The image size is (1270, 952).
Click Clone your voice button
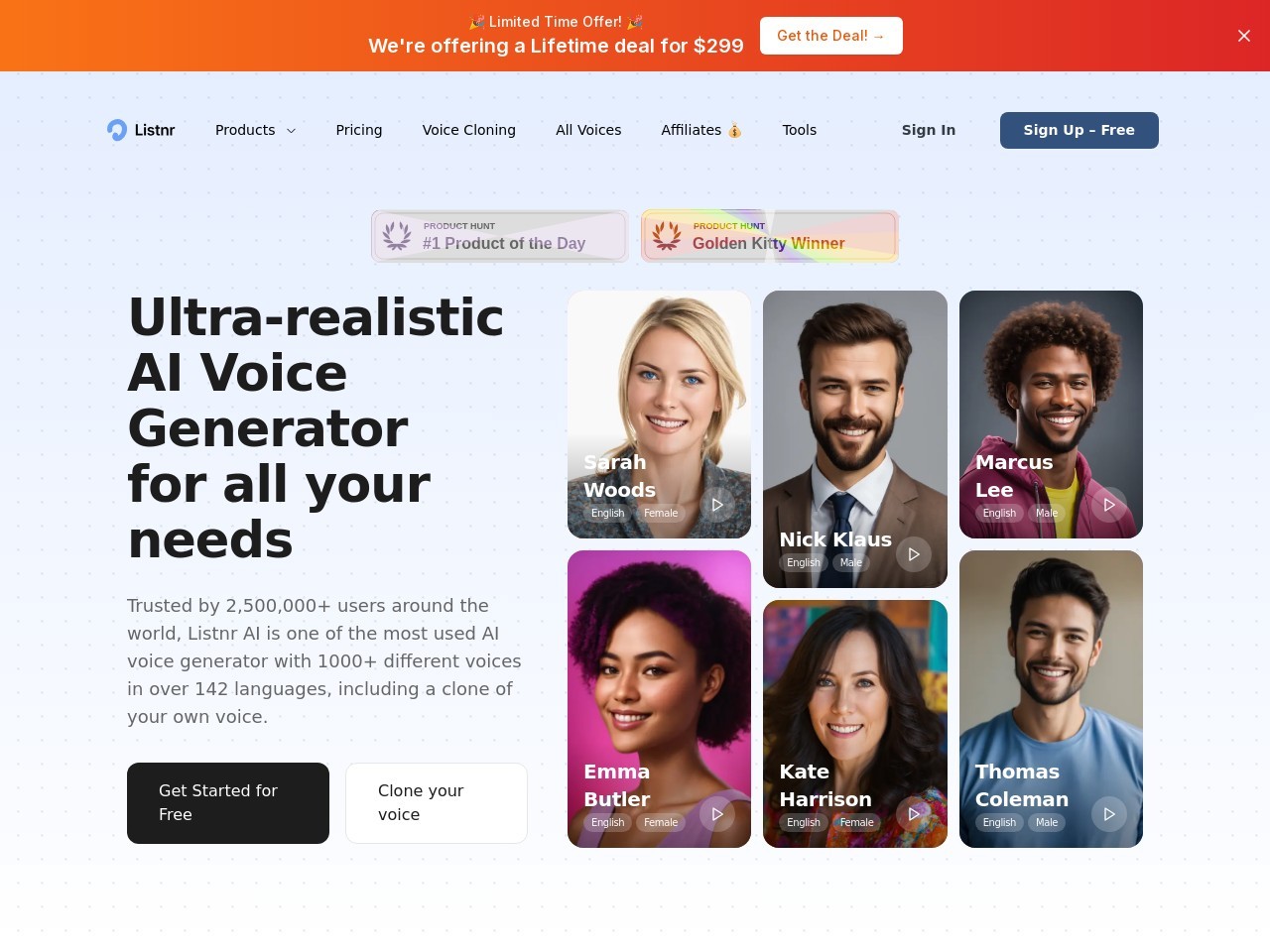tap(437, 803)
